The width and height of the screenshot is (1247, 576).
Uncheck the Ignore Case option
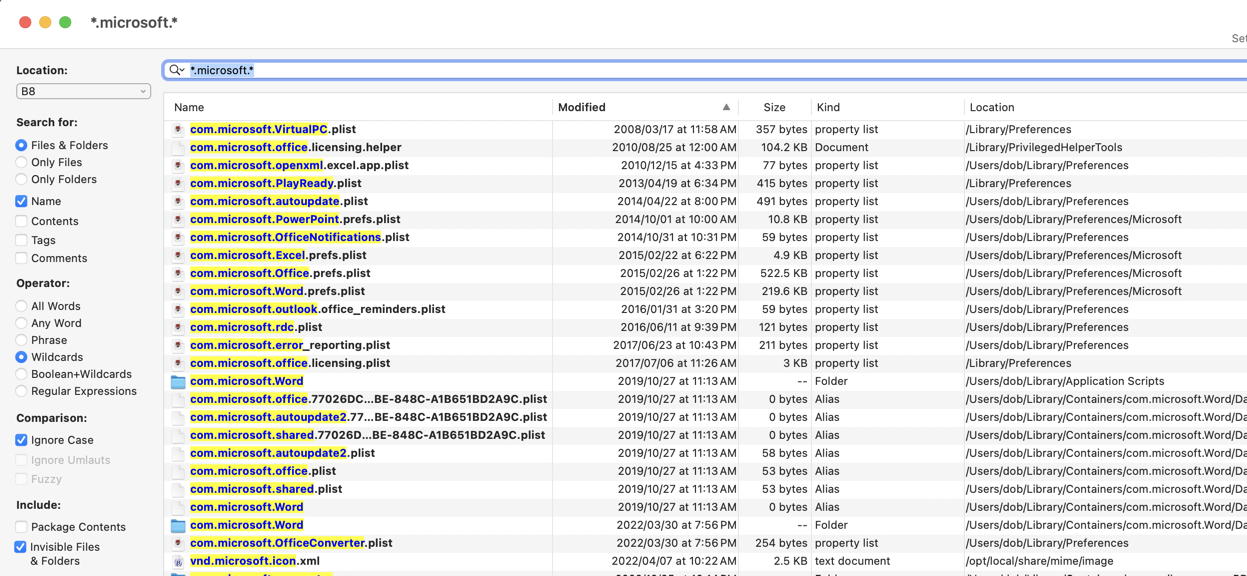pyautogui.click(x=21, y=440)
